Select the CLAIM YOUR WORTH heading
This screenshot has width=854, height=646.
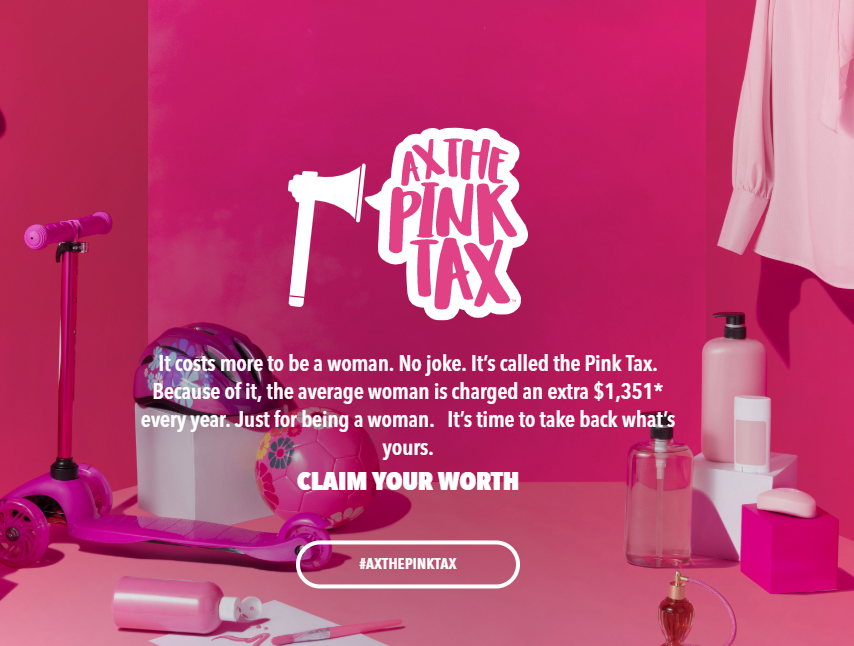pyautogui.click(x=408, y=481)
